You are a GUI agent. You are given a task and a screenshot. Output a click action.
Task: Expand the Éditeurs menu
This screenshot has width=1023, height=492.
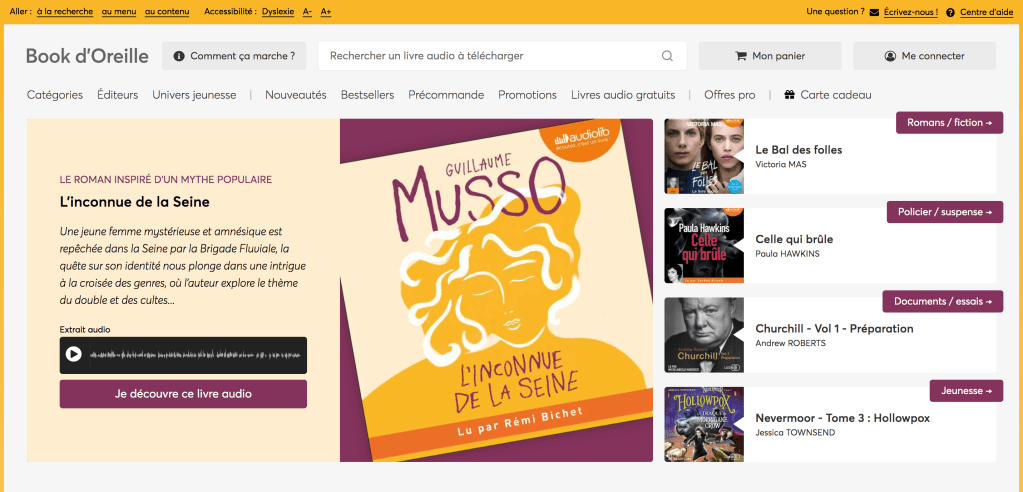[x=117, y=95]
